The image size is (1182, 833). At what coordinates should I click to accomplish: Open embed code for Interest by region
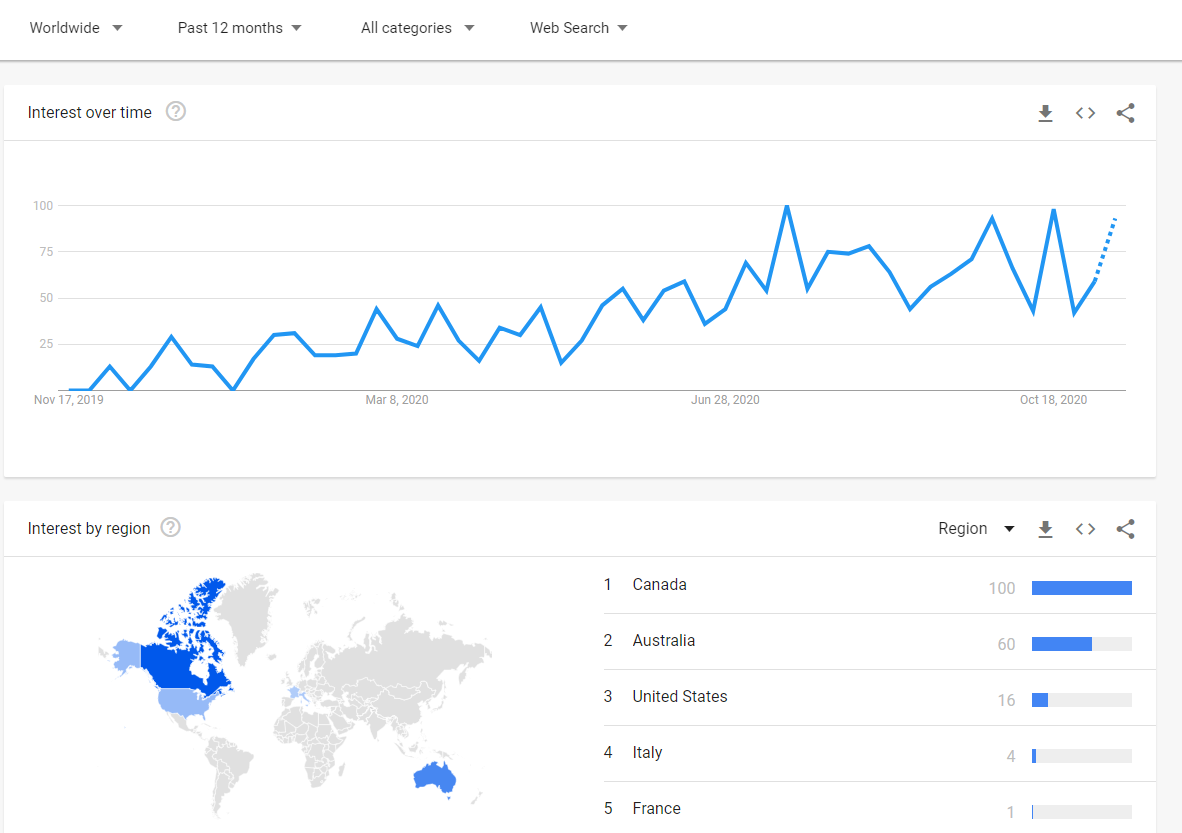(1085, 529)
